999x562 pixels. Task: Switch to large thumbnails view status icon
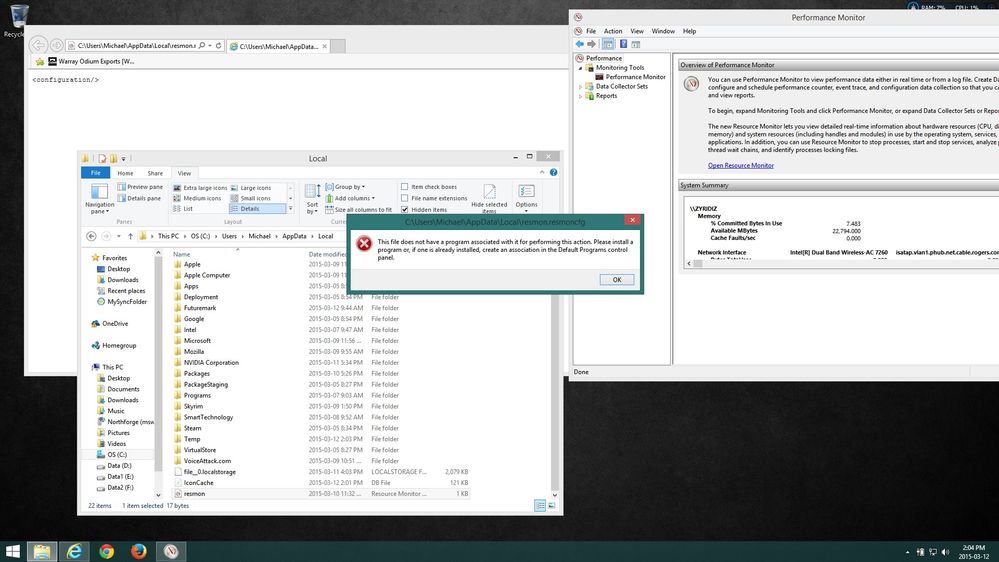(552, 506)
